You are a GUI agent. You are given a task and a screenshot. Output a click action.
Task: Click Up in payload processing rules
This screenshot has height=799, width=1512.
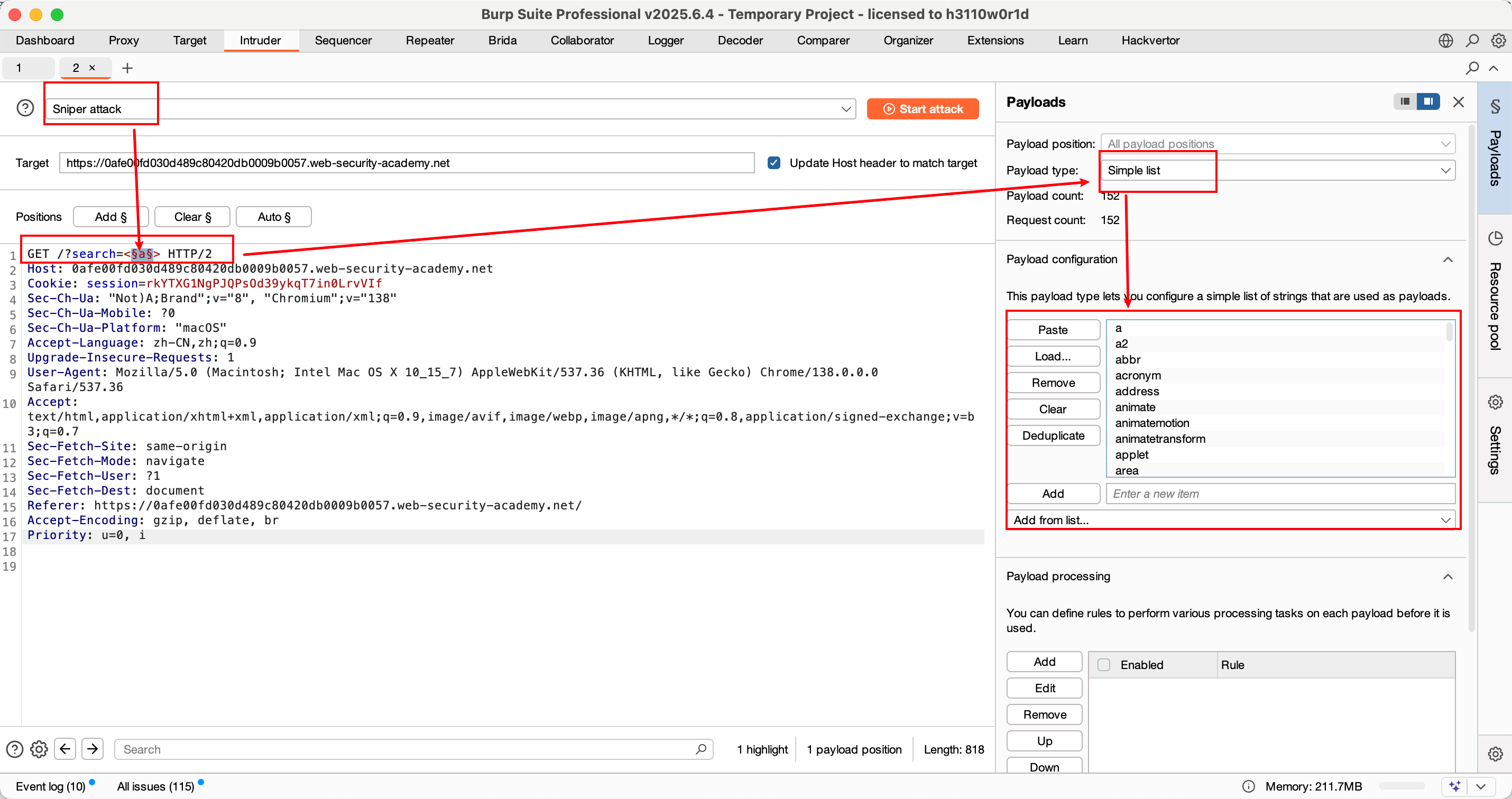coord(1045,741)
